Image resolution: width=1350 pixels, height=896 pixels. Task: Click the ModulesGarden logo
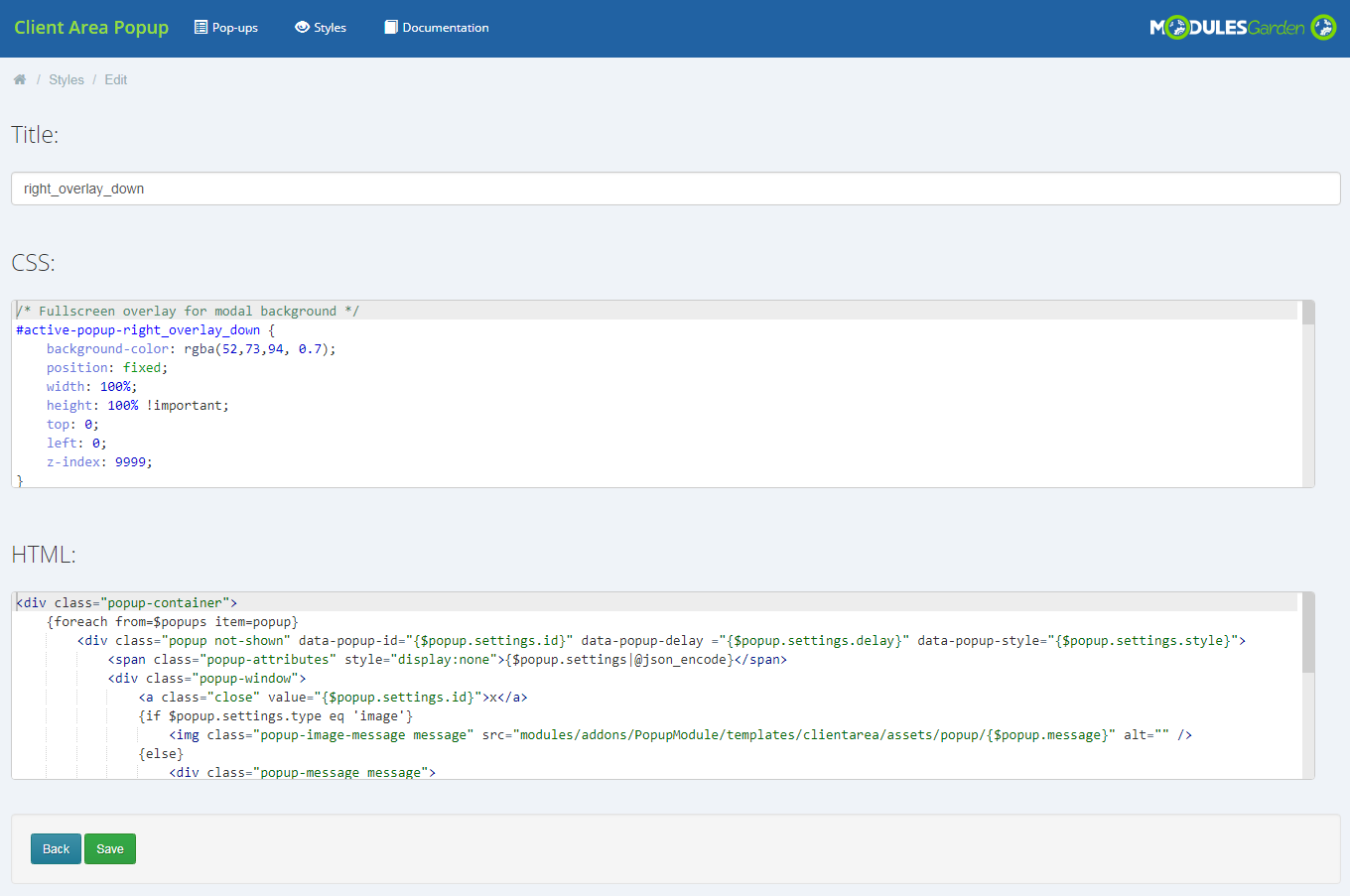coord(1243,27)
